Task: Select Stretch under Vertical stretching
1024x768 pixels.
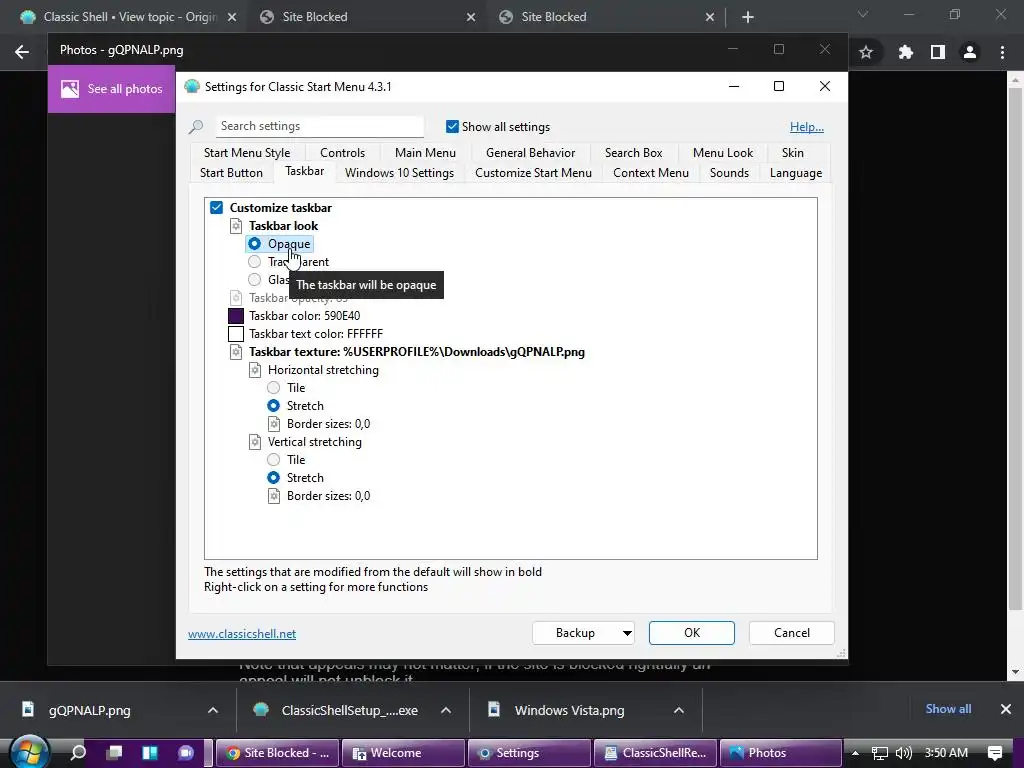Action: pos(274,478)
